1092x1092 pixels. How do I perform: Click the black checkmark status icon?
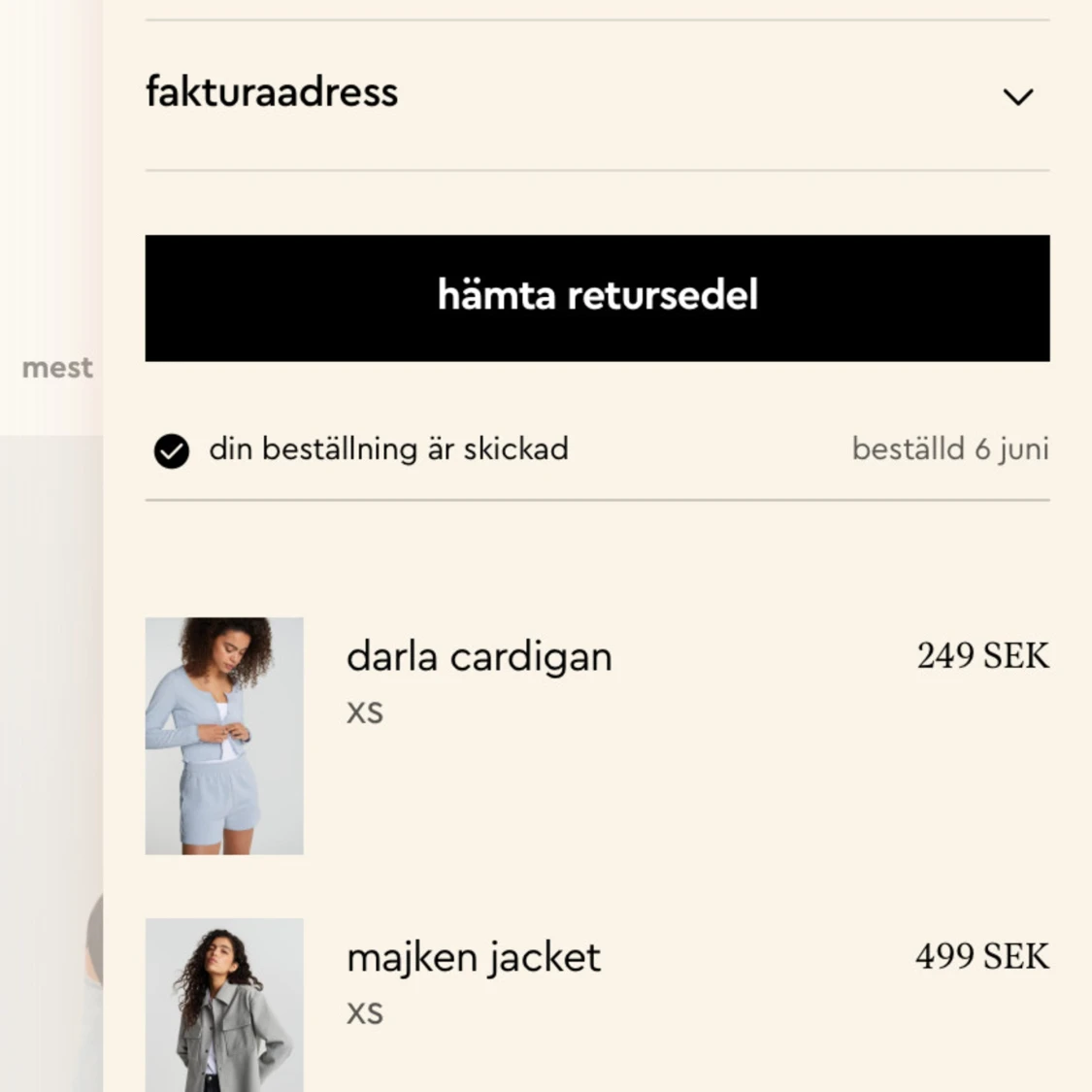point(172,450)
